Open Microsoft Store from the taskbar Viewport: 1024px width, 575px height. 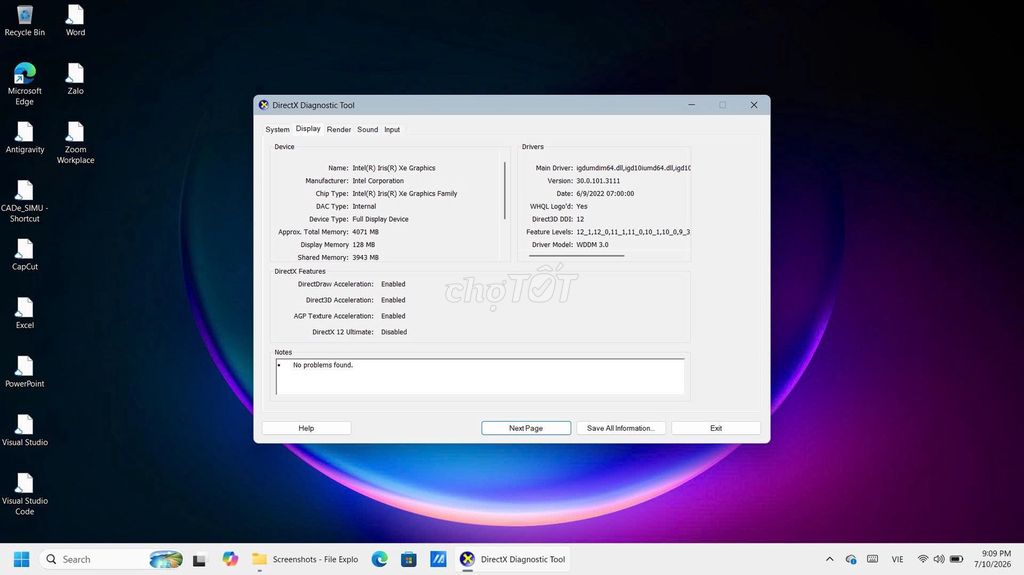pyautogui.click(x=409, y=559)
